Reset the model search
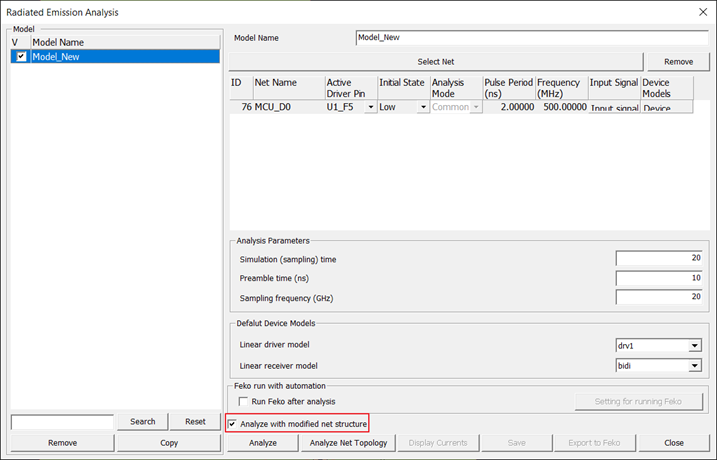 (195, 422)
